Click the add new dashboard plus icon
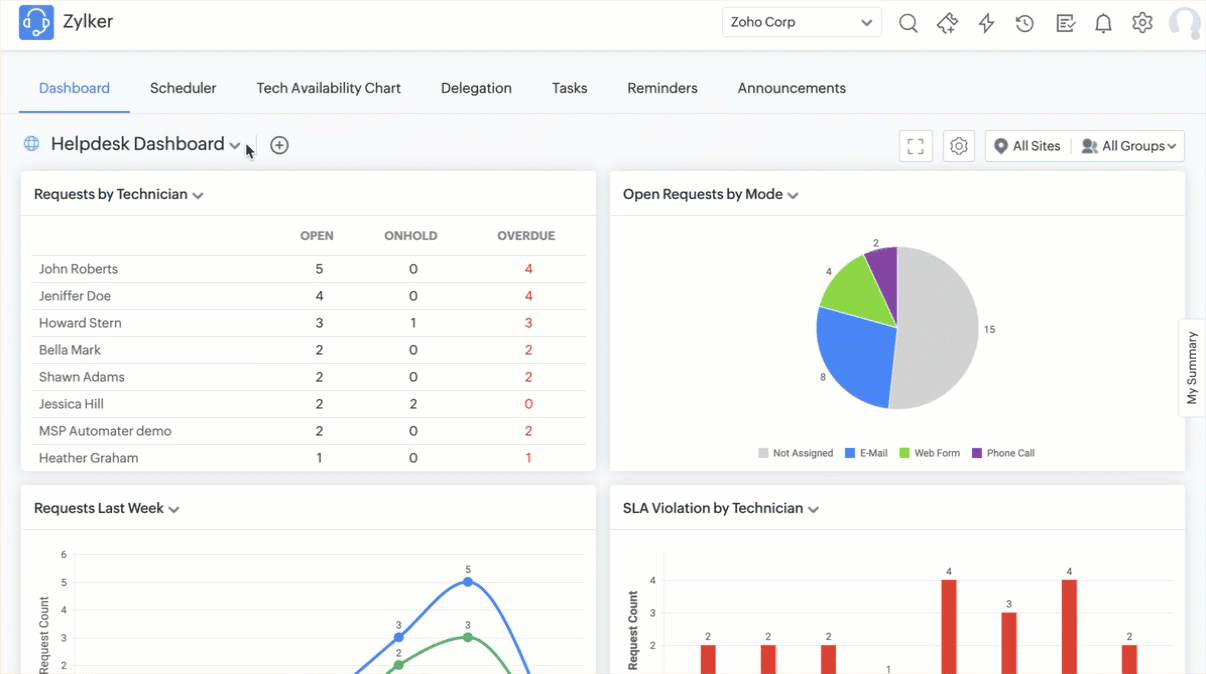Screen dimensions: 1206x674 (280, 145)
